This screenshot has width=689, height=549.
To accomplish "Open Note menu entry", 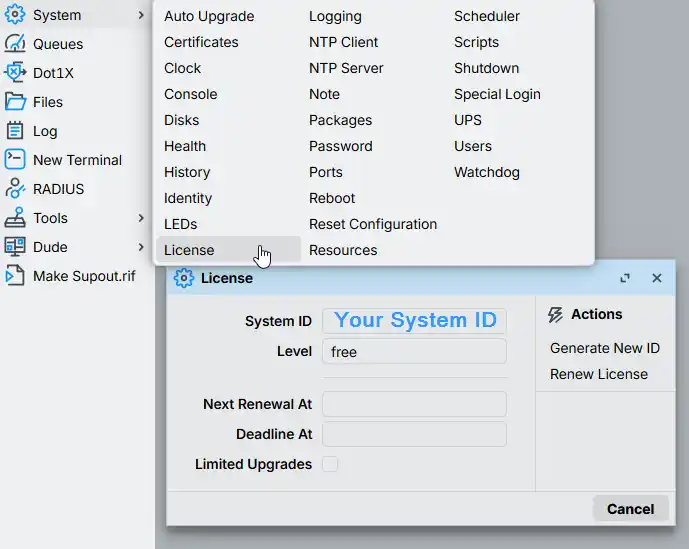I will (x=324, y=94).
